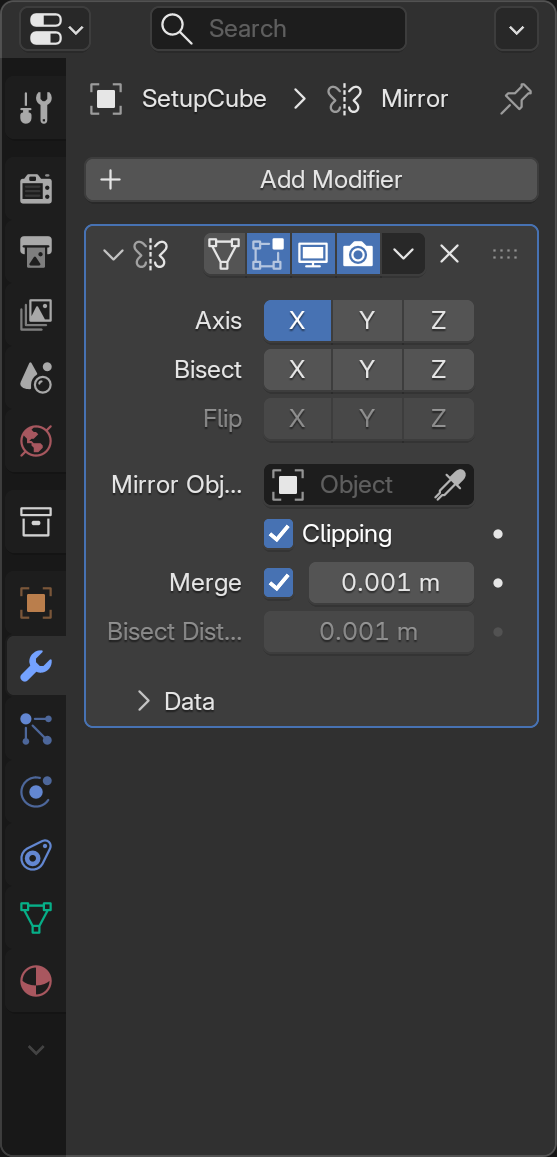Image resolution: width=557 pixels, height=1157 pixels.
Task: Click the animate dot beside Clipping
Action: pos(498,533)
